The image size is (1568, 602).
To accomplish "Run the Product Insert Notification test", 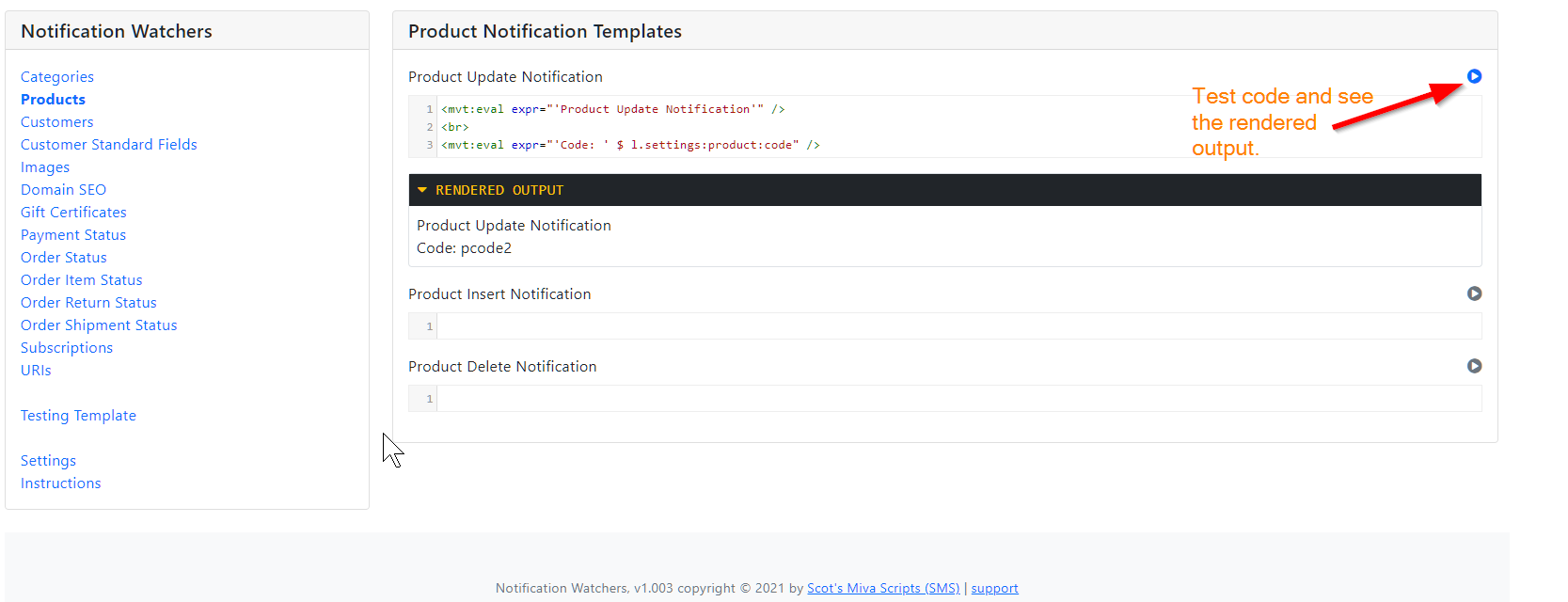I will click(1474, 293).
